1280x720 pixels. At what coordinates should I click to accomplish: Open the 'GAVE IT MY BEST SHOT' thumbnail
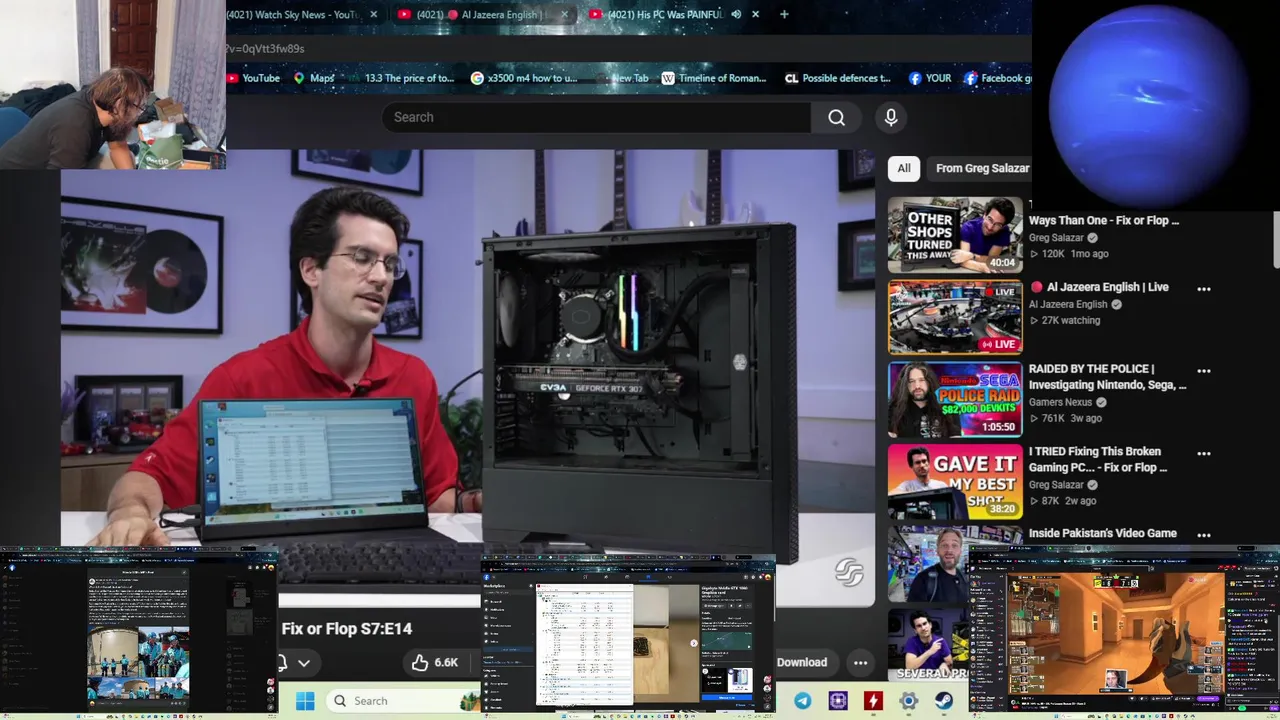click(x=955, y=481)
